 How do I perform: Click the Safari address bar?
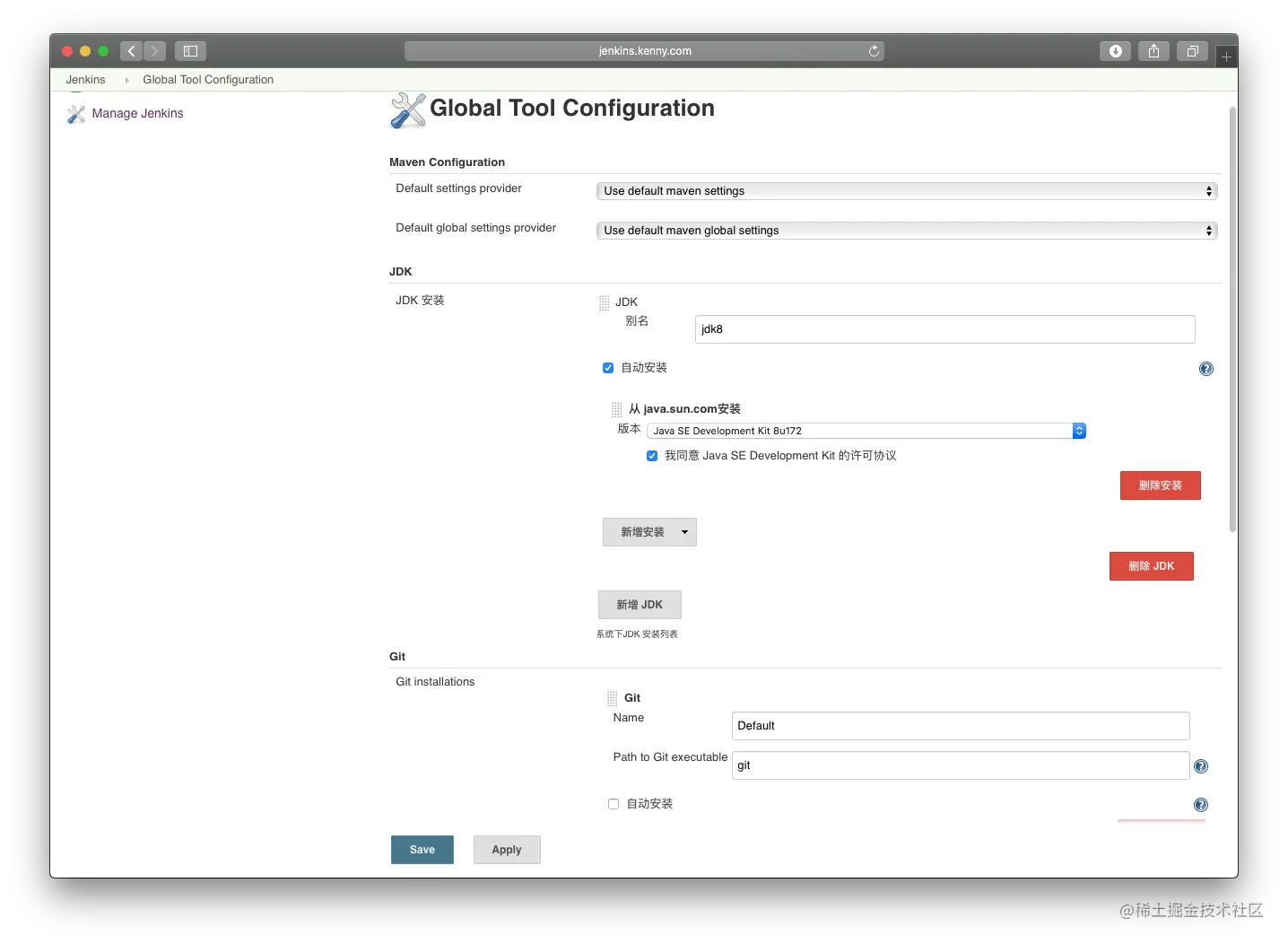(644, 51)
